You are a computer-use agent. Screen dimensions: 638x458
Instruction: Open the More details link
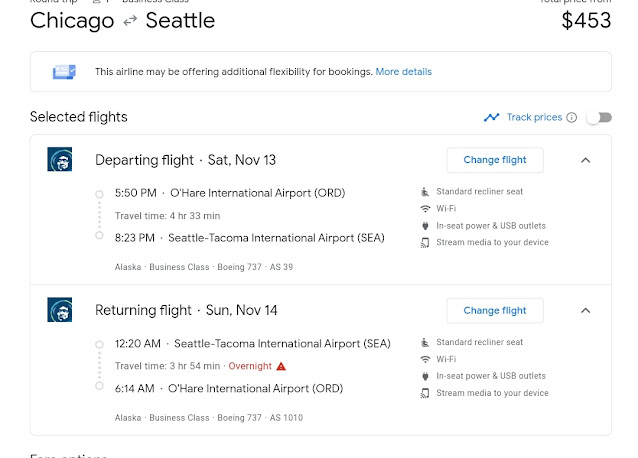[403, 72]
